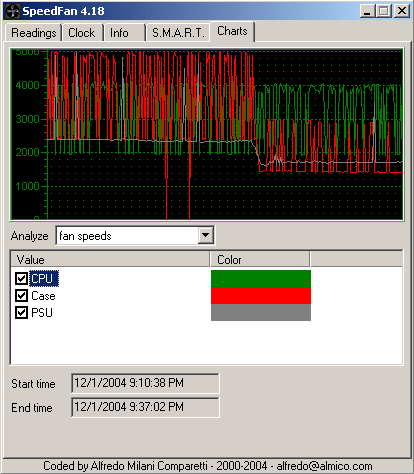This screenshot has height=474, width=414.
Task: Select the CPU row label
Action: pyautogui.click(x=44, y=278)
